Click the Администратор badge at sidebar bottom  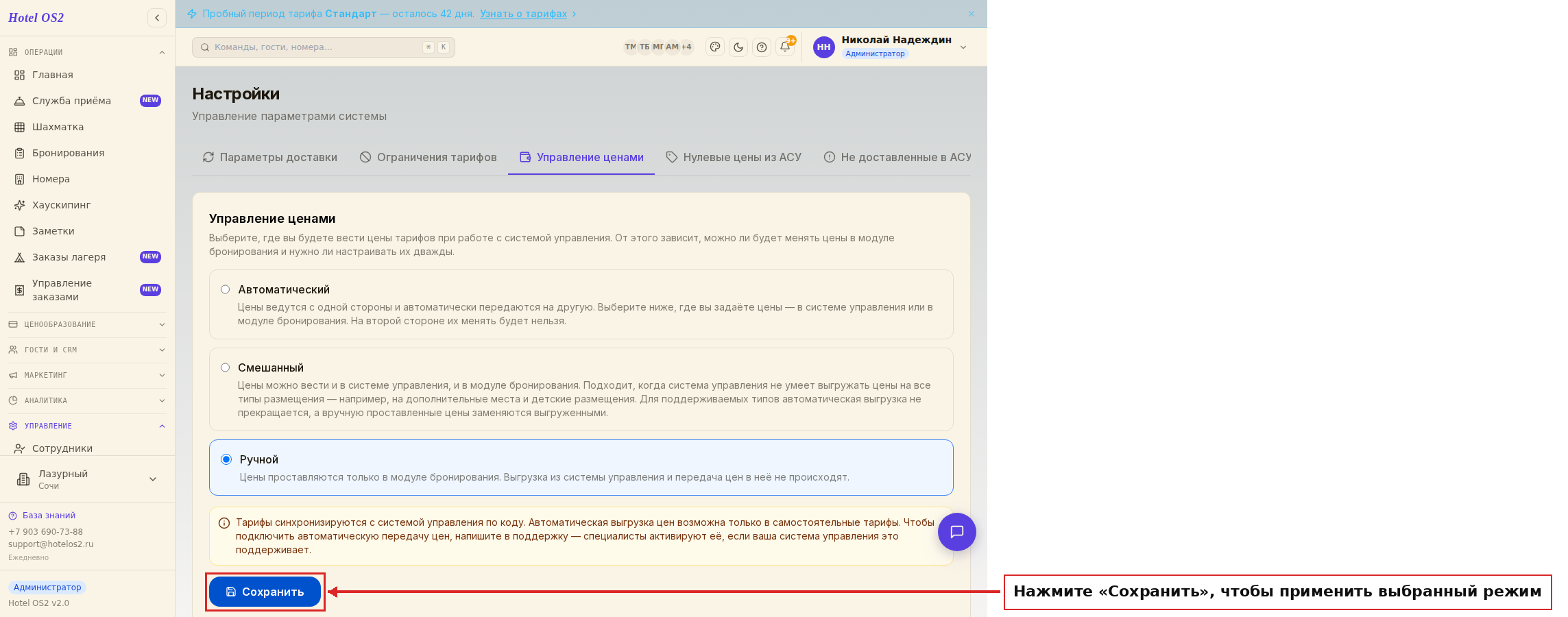pyautogui.click(x=47, y=588)
